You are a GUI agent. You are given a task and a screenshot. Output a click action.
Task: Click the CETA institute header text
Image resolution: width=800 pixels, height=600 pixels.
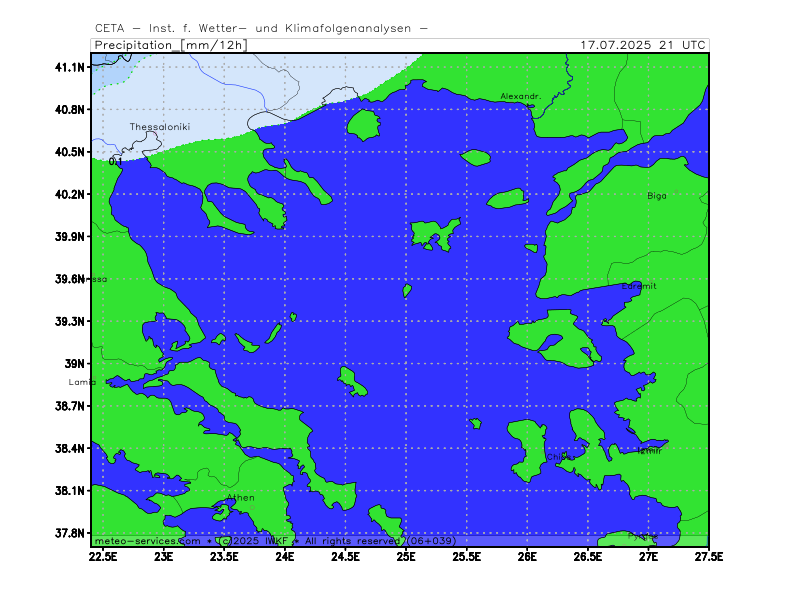coord(261,29)
